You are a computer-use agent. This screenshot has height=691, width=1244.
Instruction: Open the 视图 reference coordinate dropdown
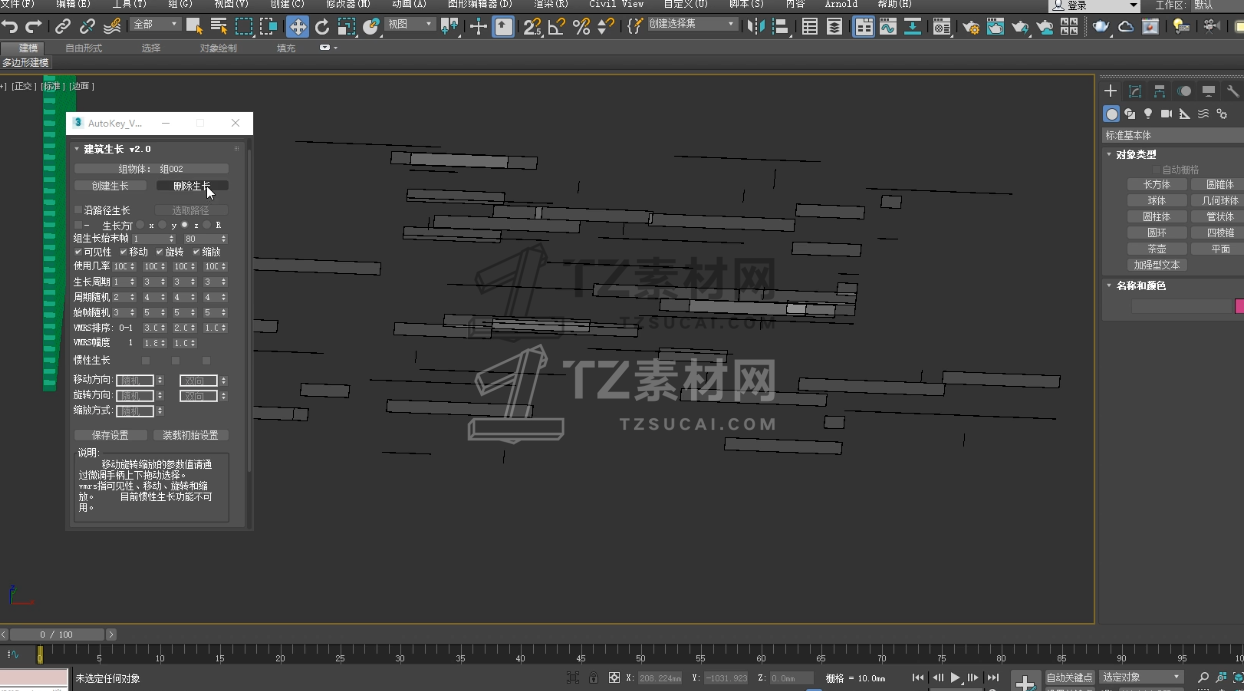point(410,24)
